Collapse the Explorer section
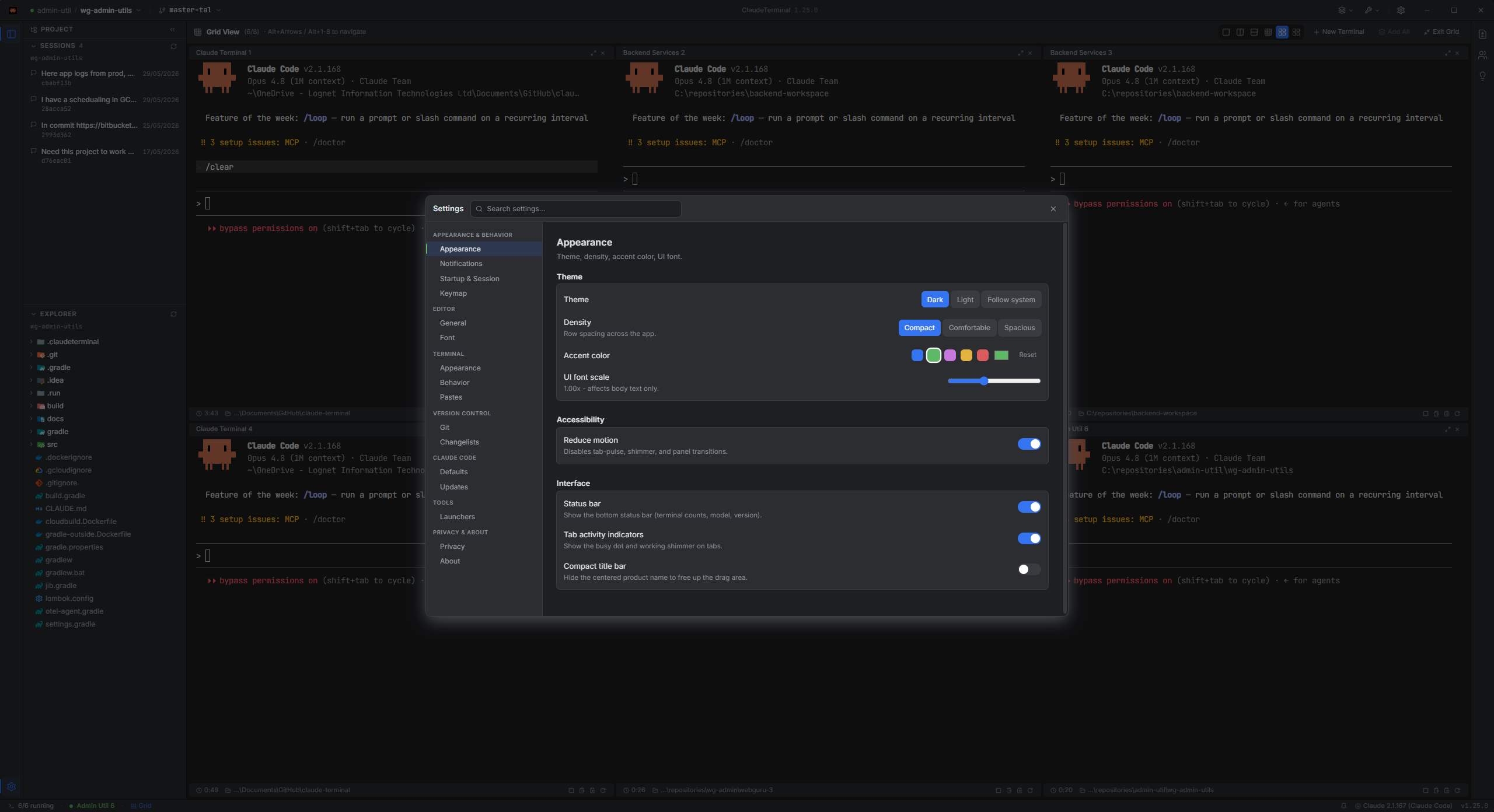Screen dimensions: 1494x812 33,314
